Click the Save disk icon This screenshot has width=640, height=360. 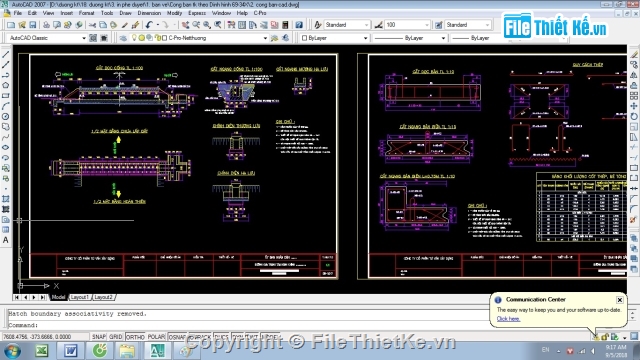[x=33, y=25]
